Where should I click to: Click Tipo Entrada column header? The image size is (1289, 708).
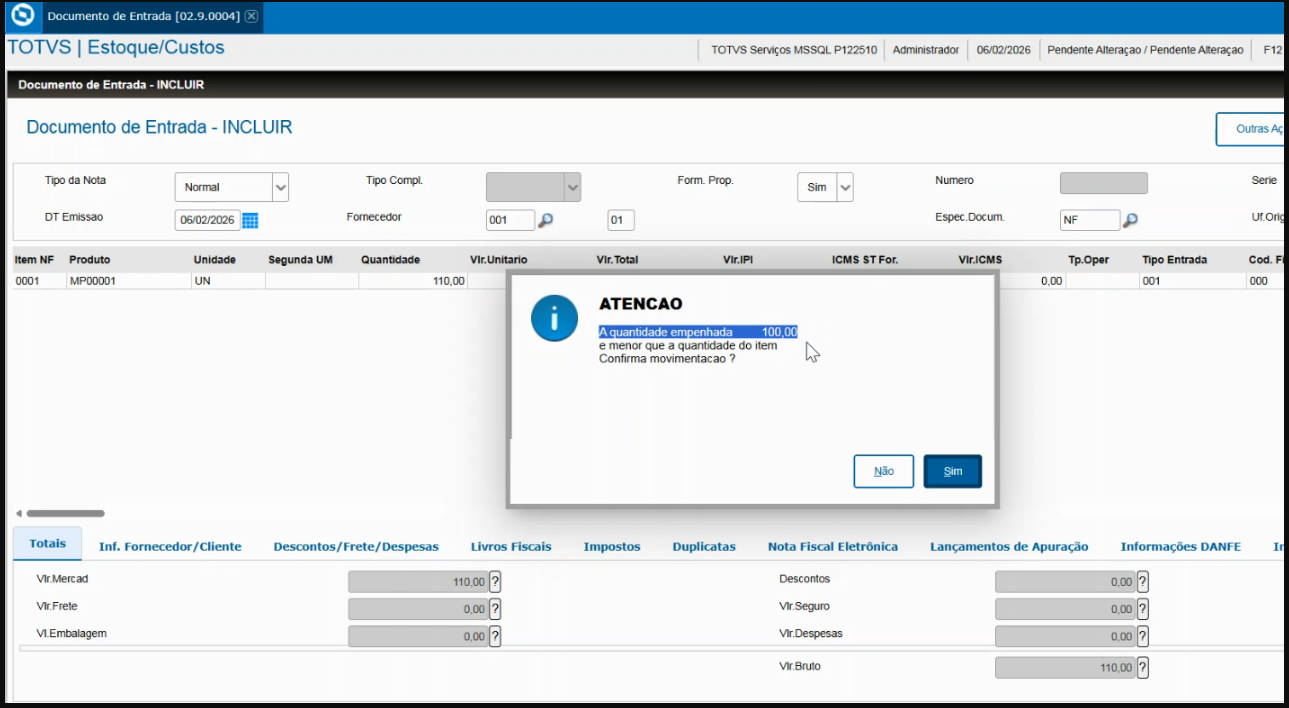coord(1174,260)
